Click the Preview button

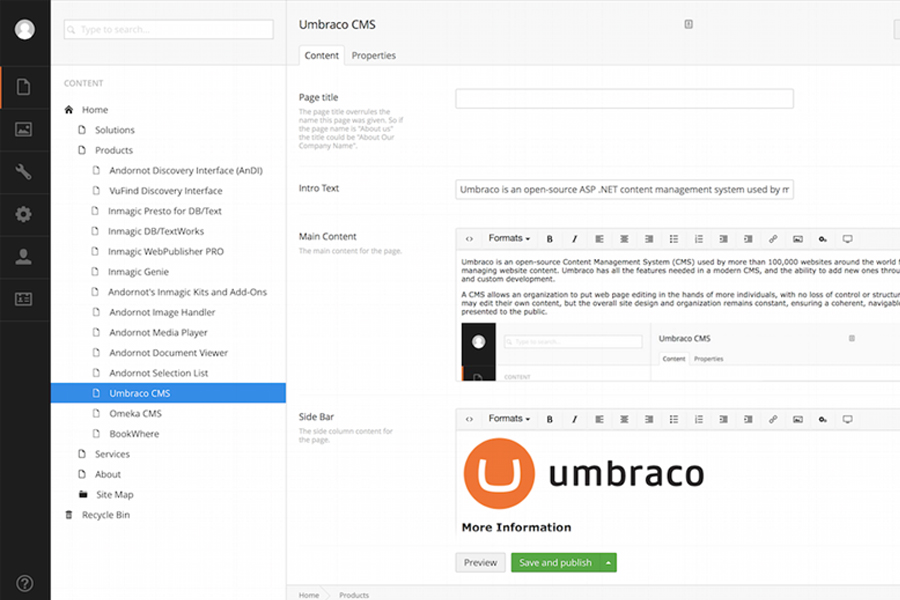click(480, 563)
